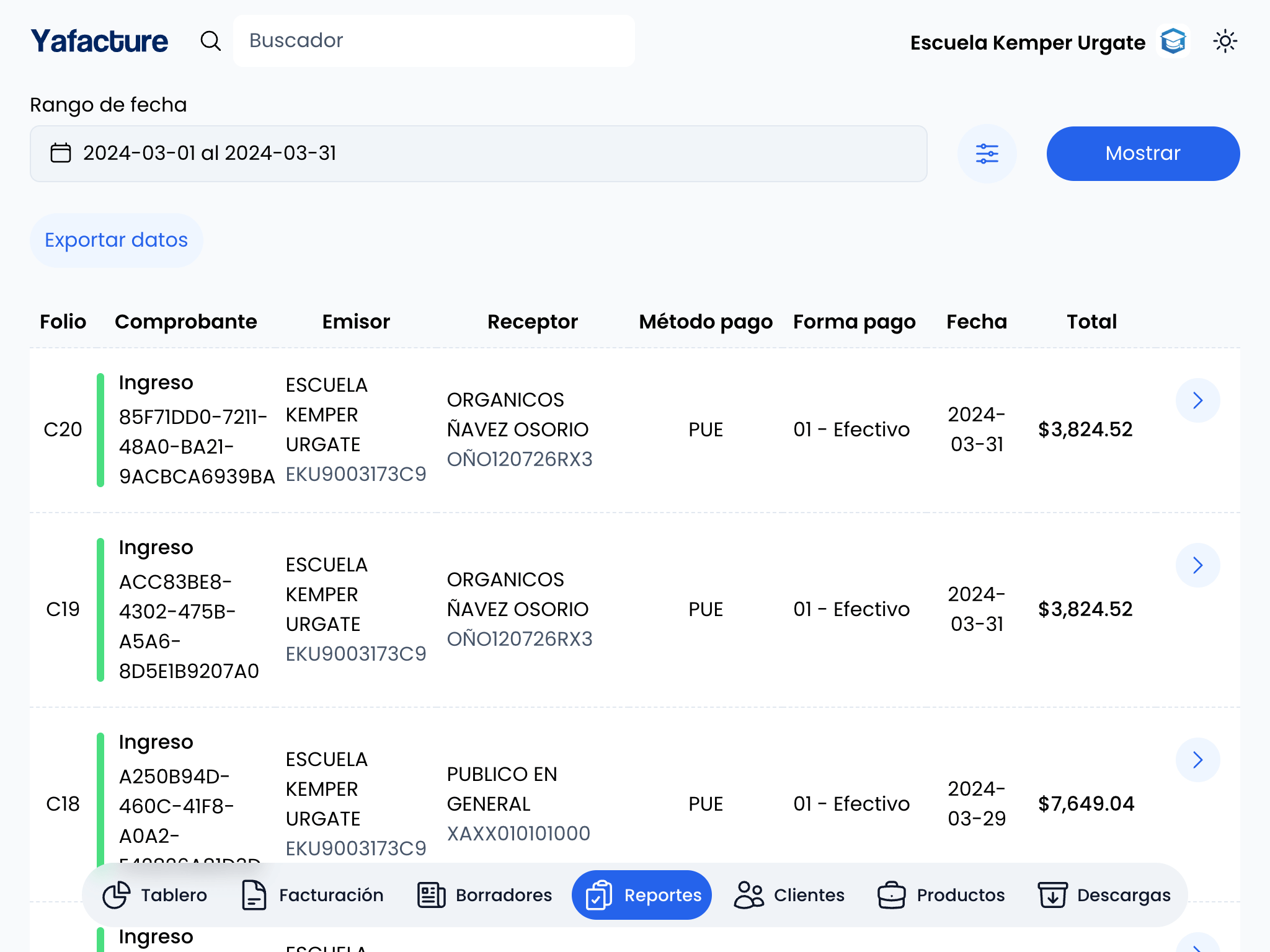Click the Método pago column header
Screen dimensions: 1270x952
(x=706, y=322)
